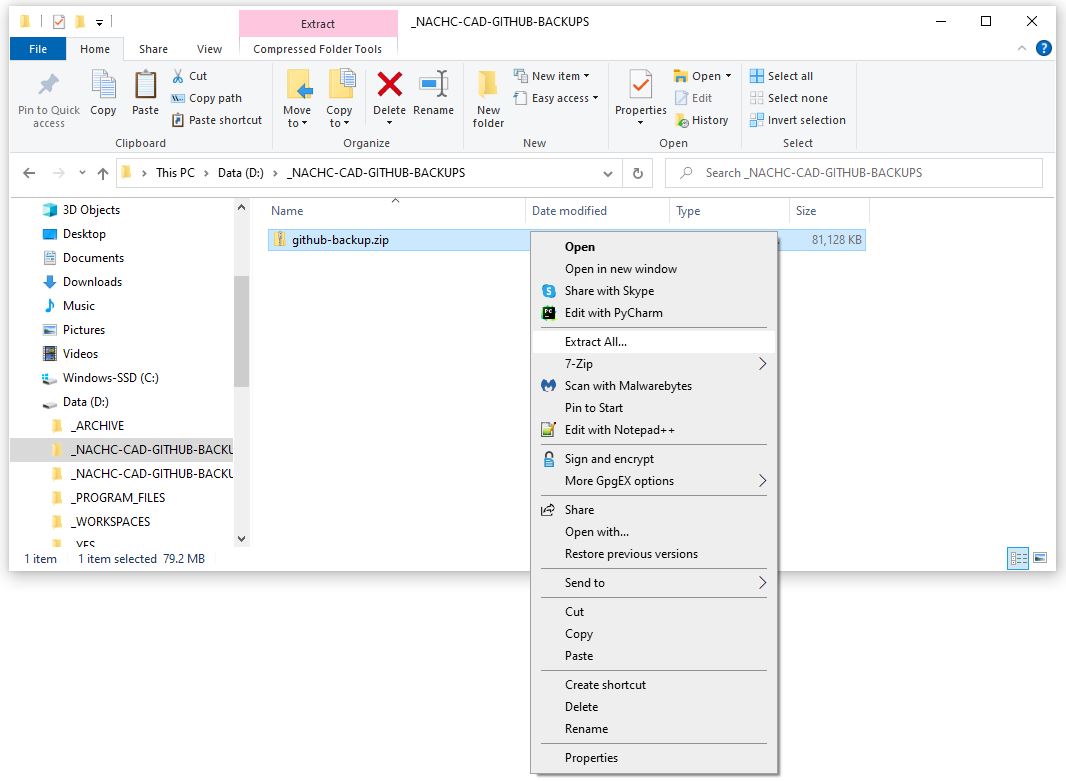Choose Sign and encrypt in context menu

pos(653,459)
